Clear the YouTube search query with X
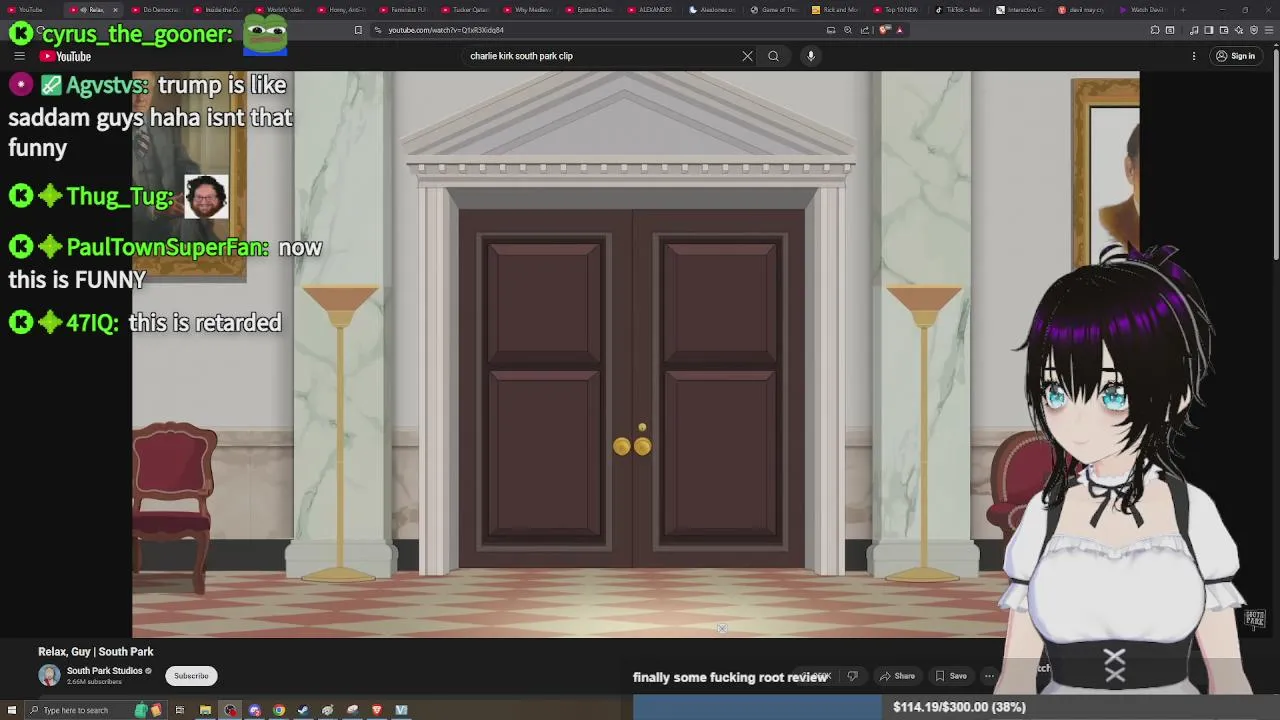The height and width of the screenshot is (720, 1280). click(x=747, y=56)
